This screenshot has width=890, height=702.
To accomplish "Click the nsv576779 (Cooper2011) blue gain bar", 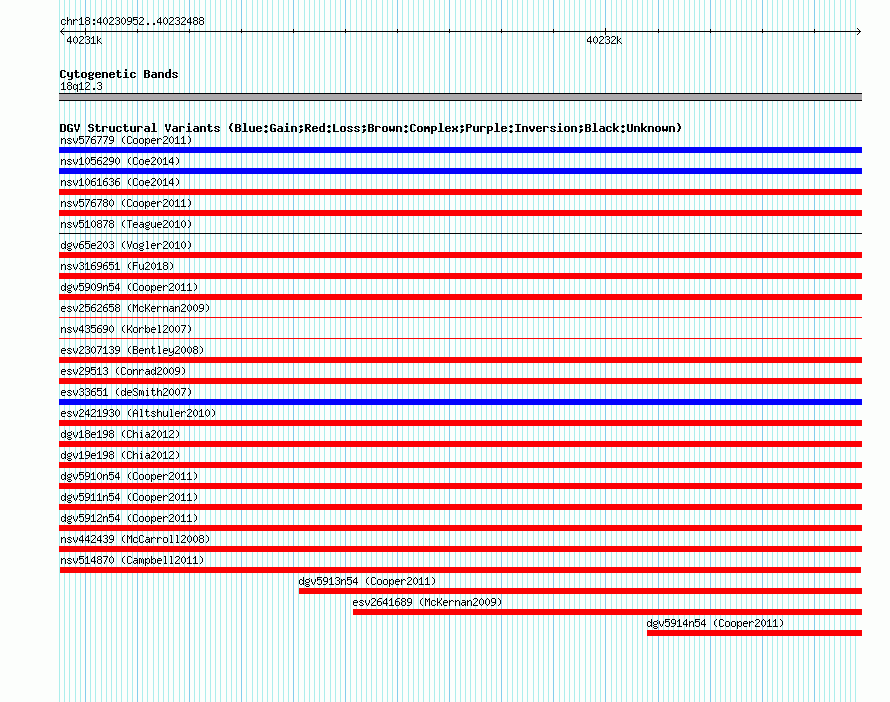I will 460,150.
